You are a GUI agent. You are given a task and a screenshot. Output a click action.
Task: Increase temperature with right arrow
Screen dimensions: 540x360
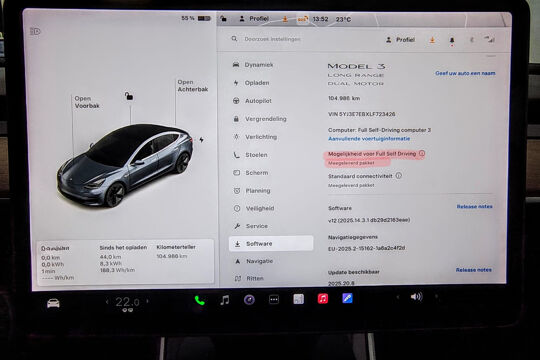point(147,301)
